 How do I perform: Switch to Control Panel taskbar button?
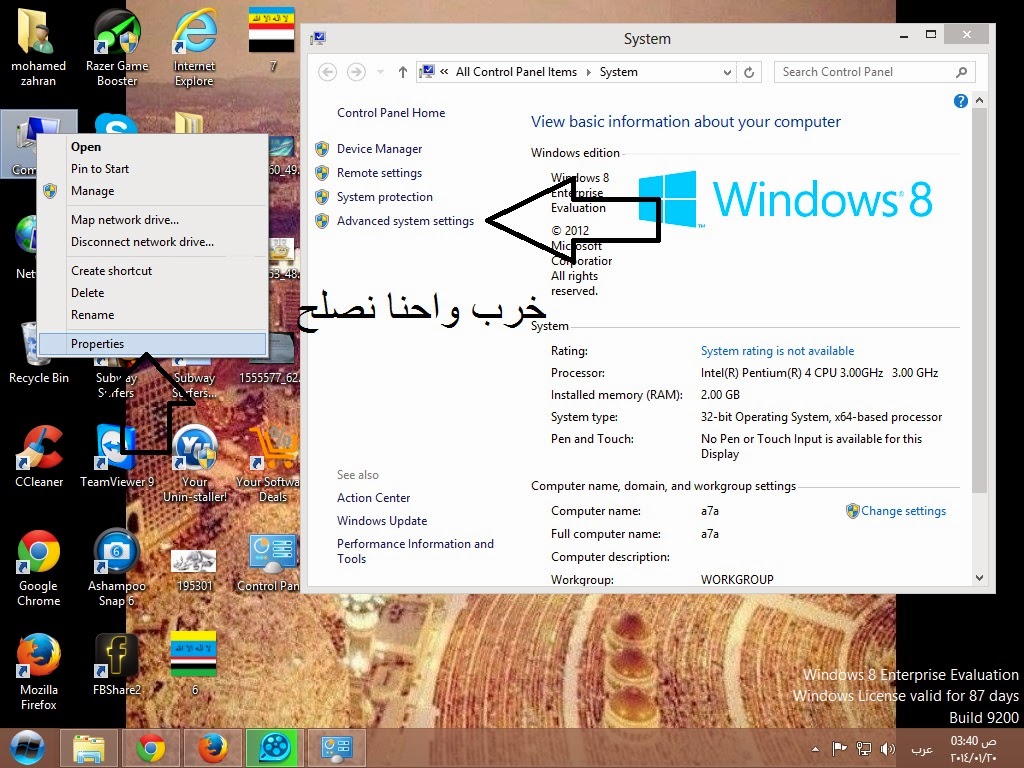(336, 748)
